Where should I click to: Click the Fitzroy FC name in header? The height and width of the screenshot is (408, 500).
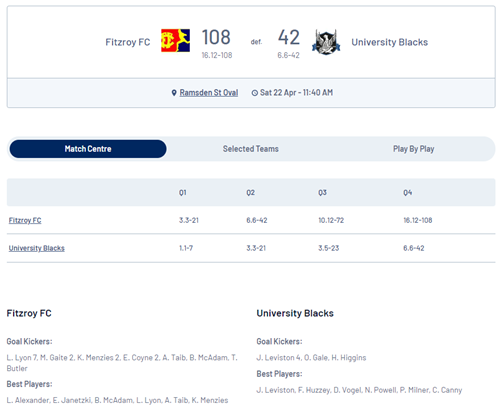pos(128,42)
